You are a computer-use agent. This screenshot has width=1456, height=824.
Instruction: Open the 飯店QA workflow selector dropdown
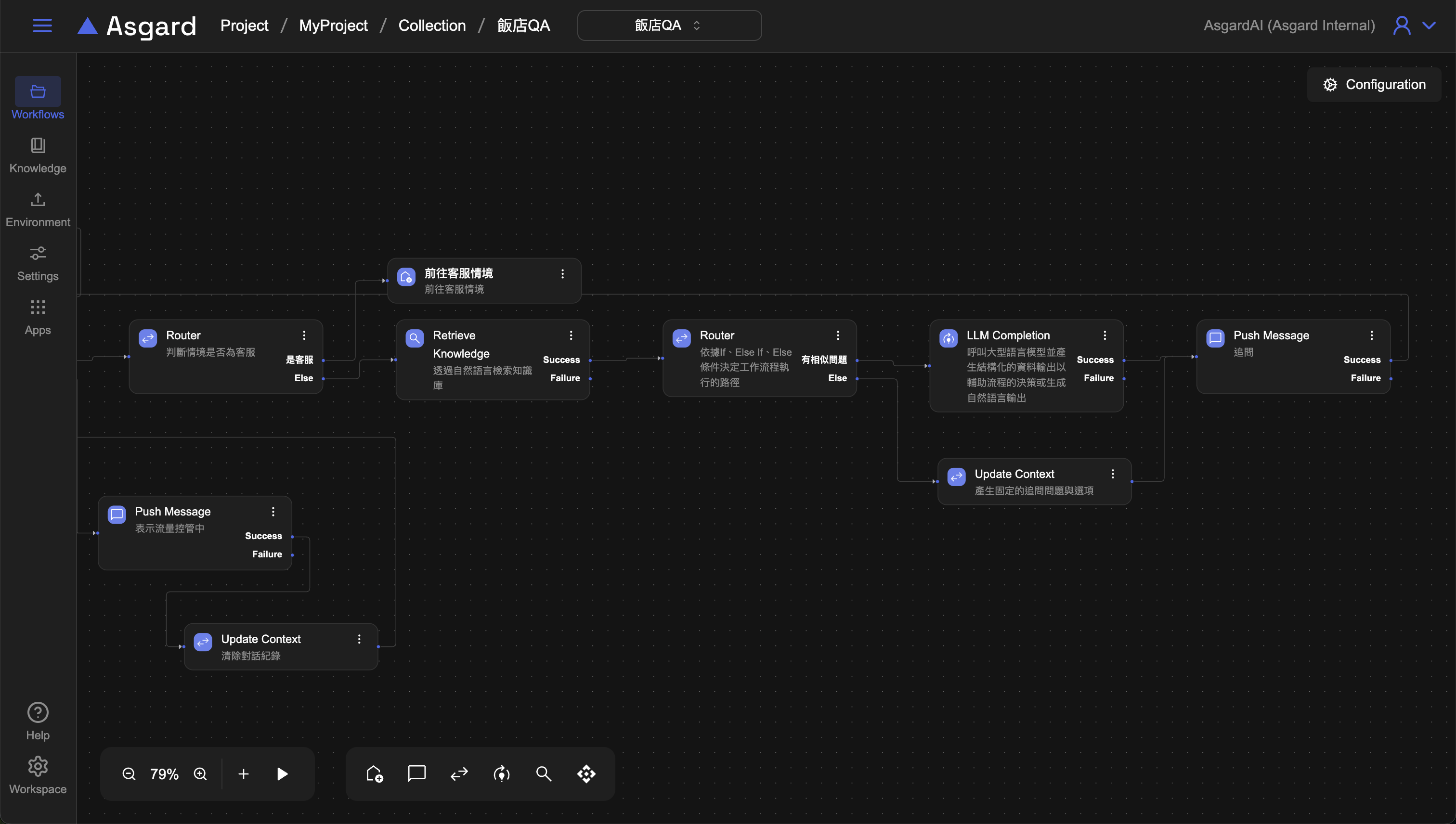pyautogui.click(x=669, y=26)
